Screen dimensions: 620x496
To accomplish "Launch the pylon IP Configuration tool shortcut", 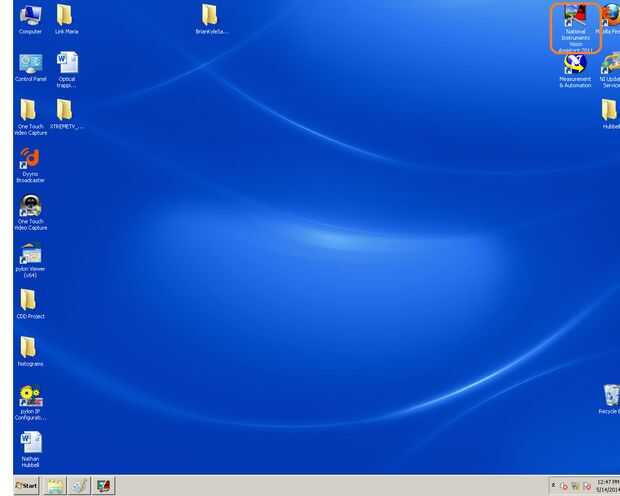I will point(30,403).
